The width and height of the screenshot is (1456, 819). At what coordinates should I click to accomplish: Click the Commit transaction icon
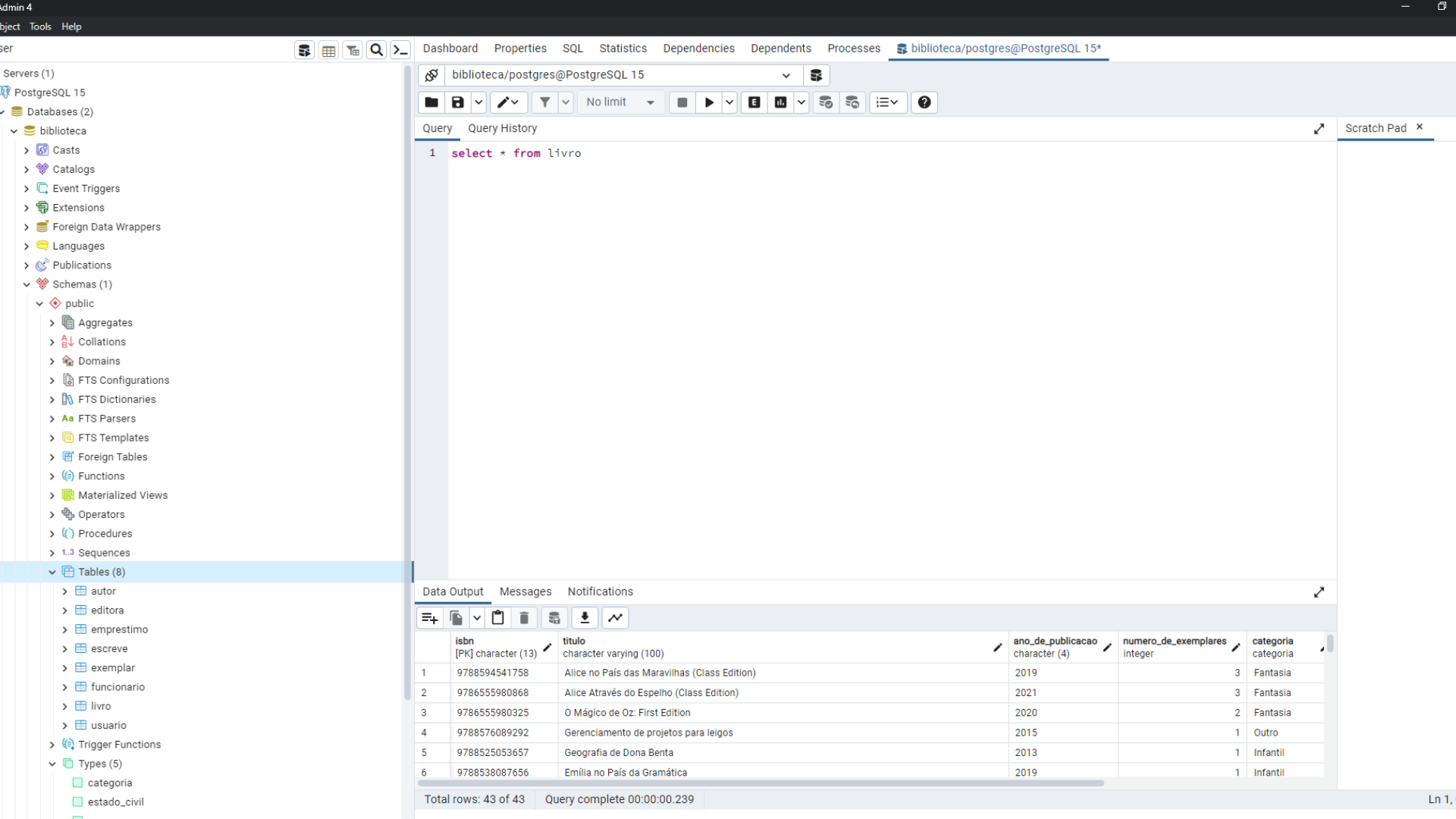[x=826, y=102]
